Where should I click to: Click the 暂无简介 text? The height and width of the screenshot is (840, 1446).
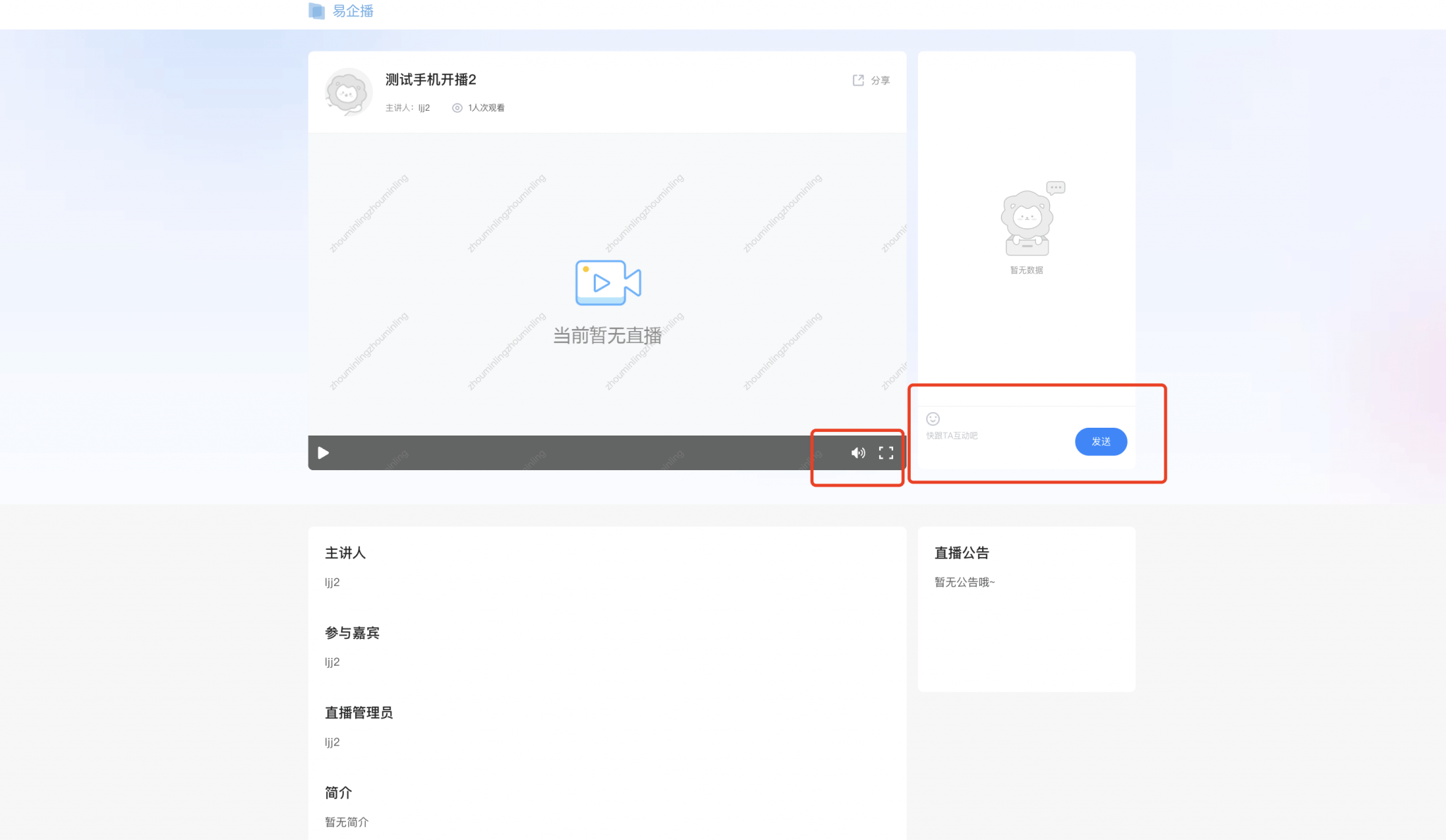pos(347,822)
